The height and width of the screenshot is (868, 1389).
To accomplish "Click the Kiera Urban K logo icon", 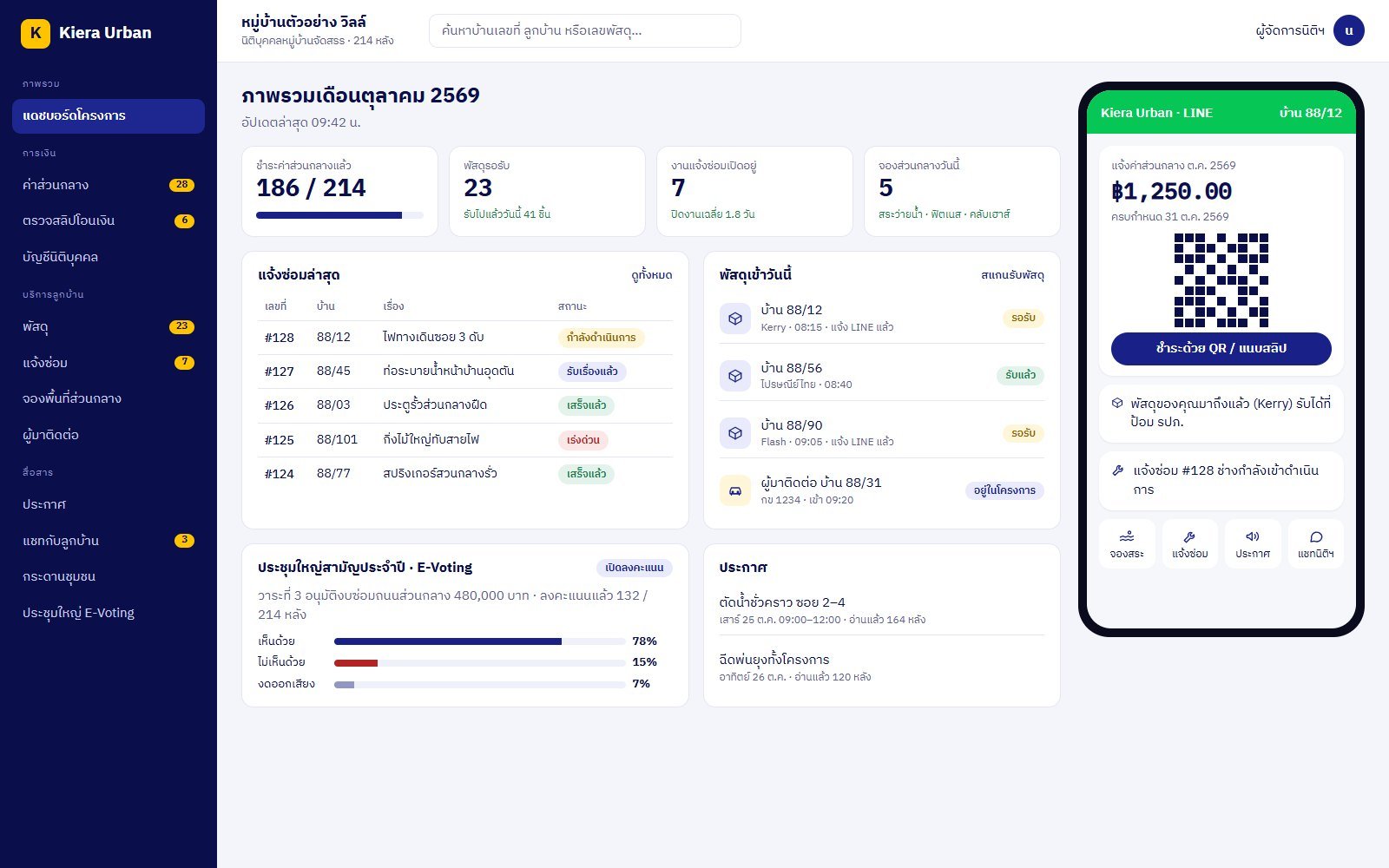I will pyautogui.click(x=36, y=33).
